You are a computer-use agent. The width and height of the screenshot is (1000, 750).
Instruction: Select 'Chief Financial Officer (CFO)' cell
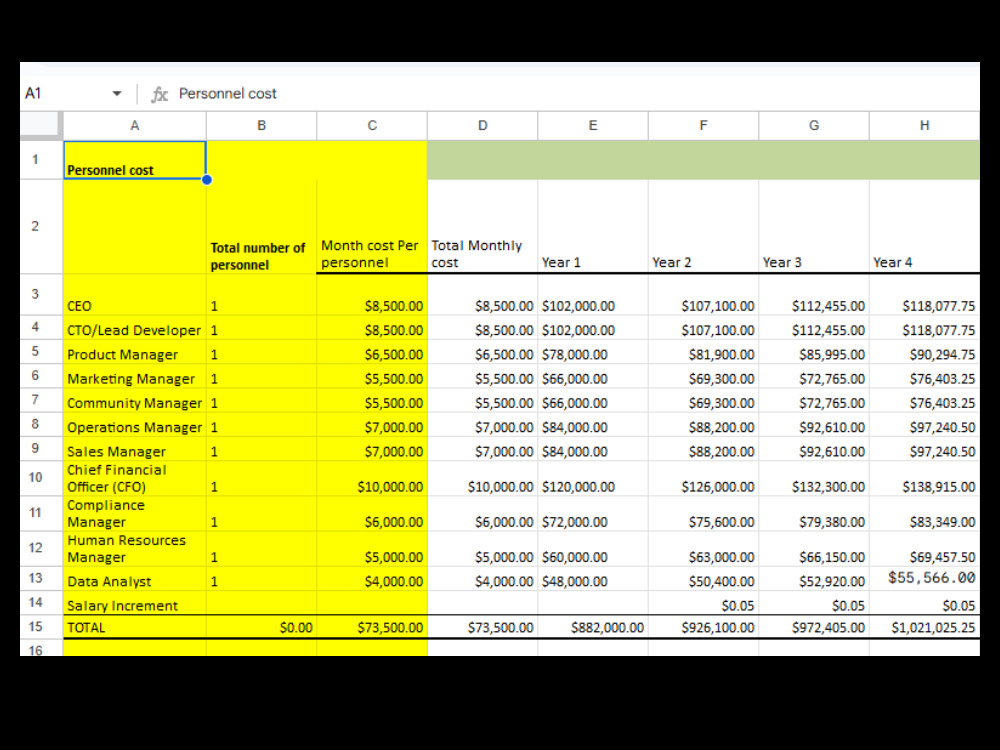click(x=135, y=478)
